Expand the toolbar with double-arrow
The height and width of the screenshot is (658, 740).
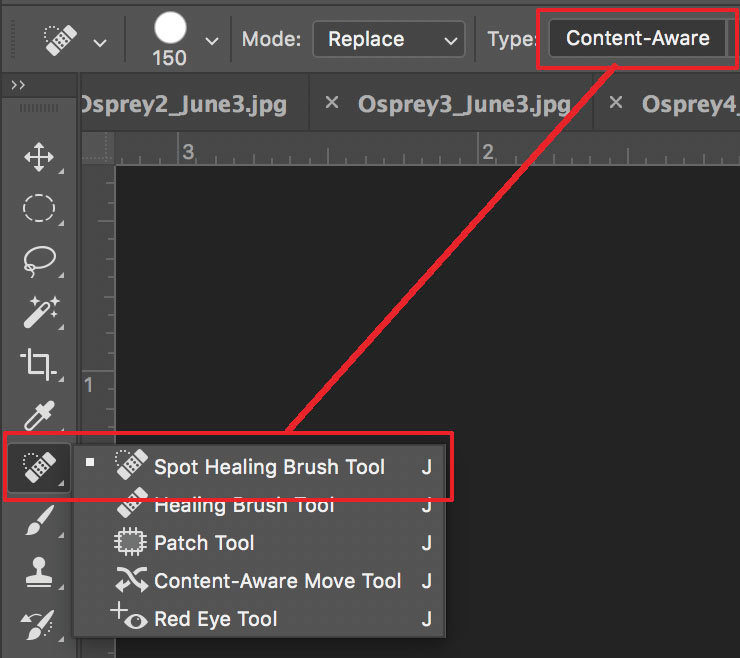[x=18, y=85]
